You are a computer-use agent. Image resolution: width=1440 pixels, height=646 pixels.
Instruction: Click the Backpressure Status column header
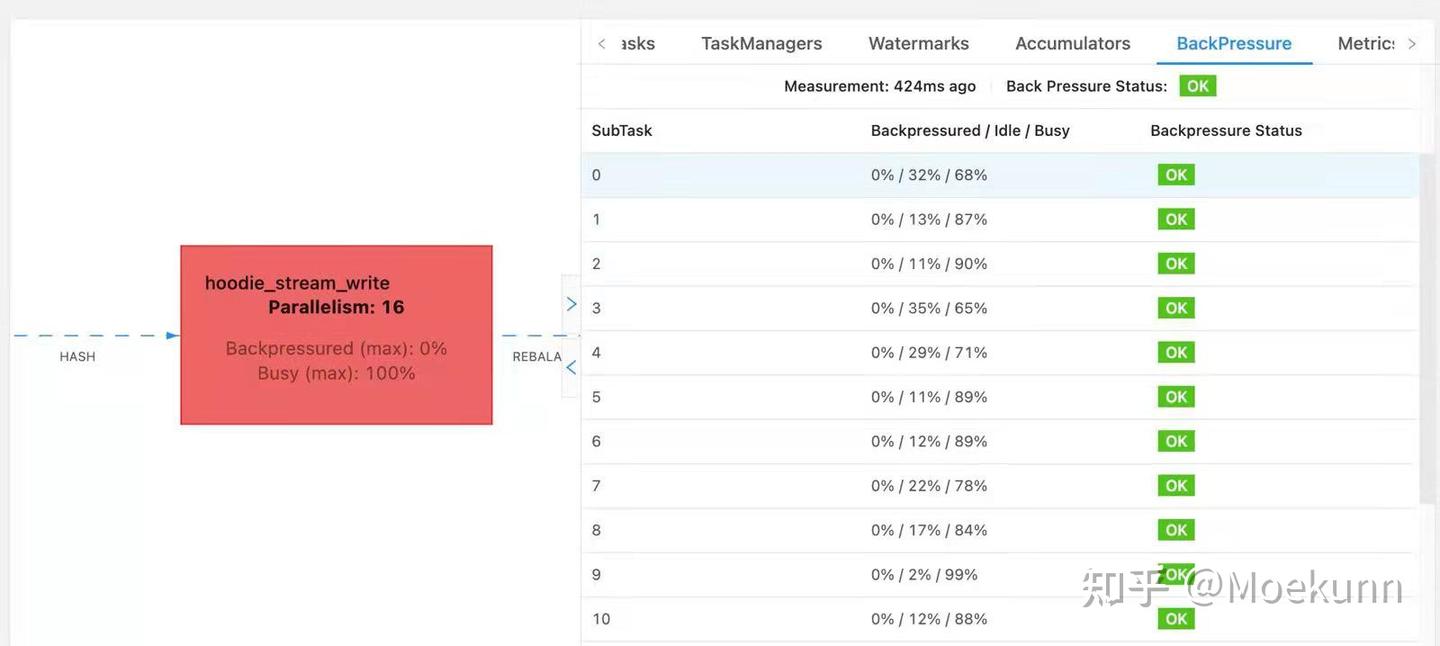coord(1225,131)
